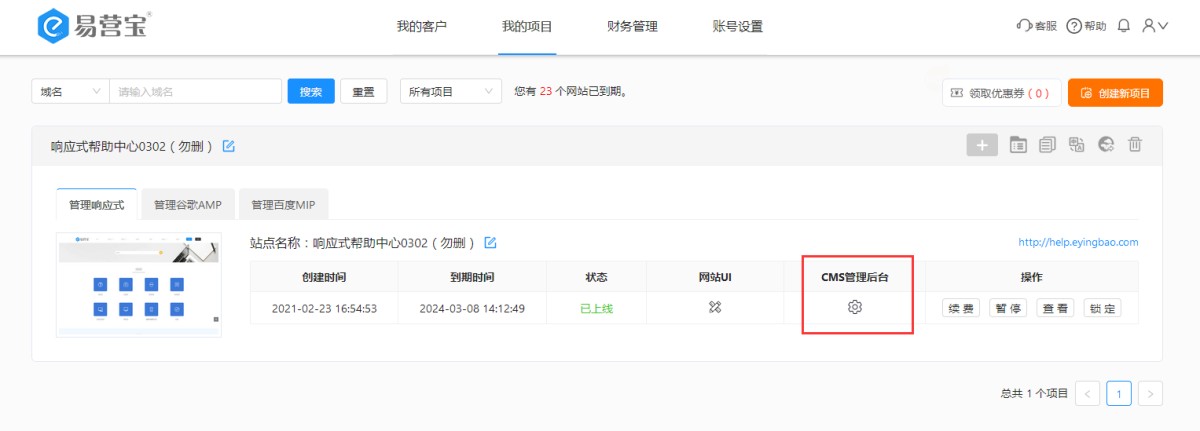The image size is (1200, 431).
Task: Click the folder list icon
Action: tap(1018, 145)
